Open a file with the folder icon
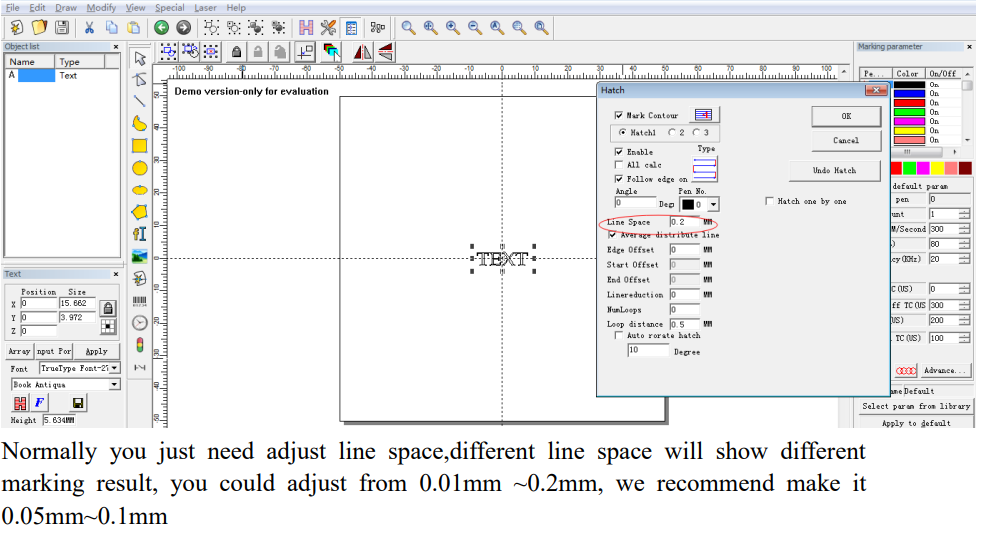Image resolution: width=995 pixels, height=545 pixels. click(x=39, y=27)
